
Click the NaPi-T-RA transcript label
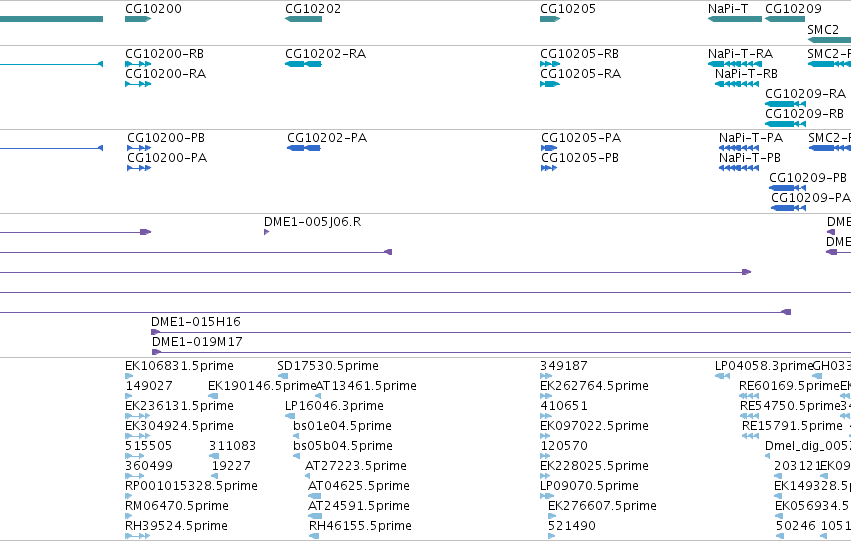[x=740, y=54]
